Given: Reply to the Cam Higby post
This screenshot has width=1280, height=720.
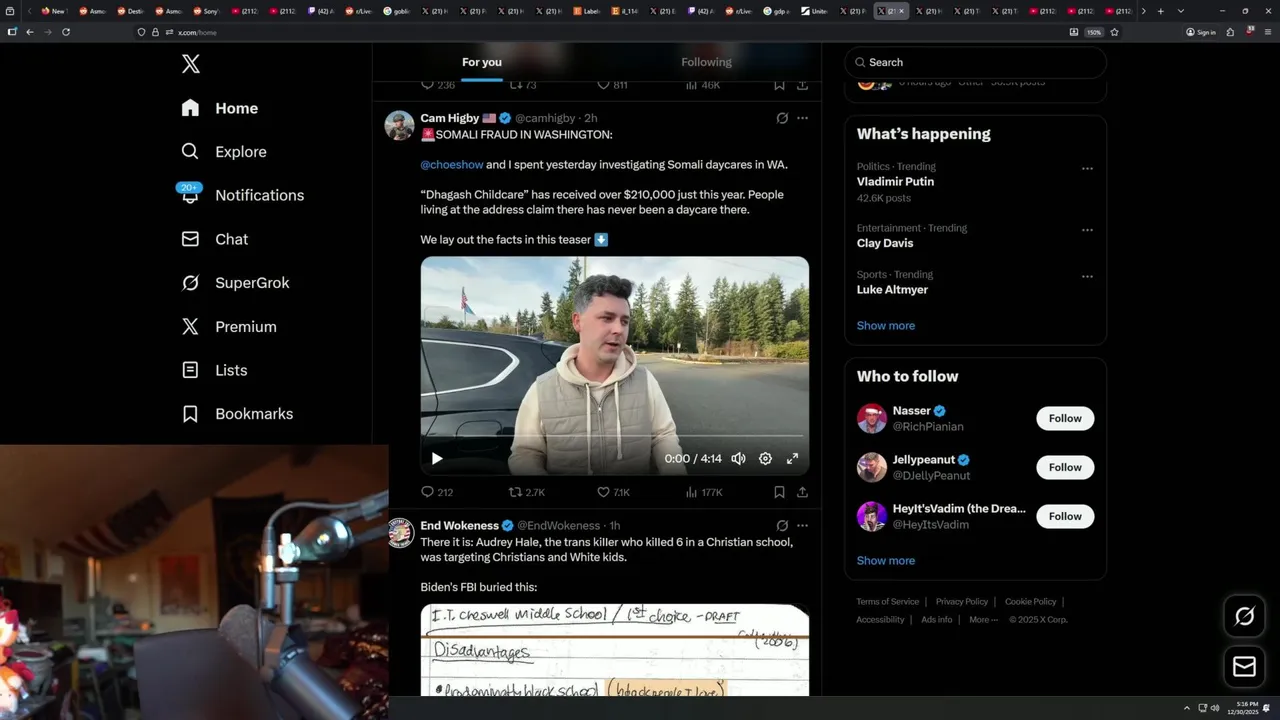Looking at the screenshot, I should coord(436,492).
